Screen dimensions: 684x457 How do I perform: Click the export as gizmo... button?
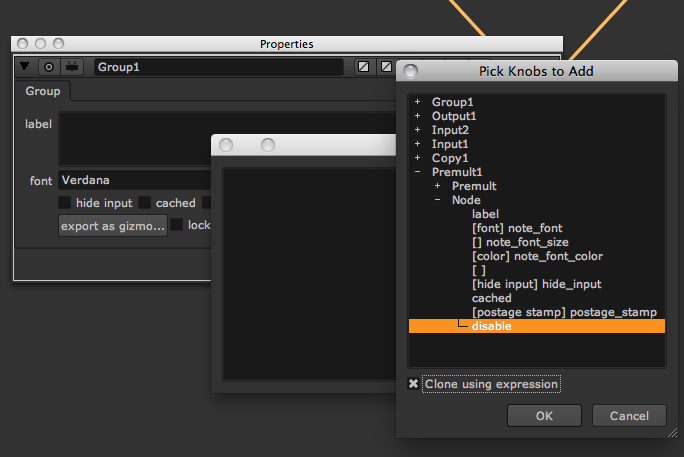point(113,226)
